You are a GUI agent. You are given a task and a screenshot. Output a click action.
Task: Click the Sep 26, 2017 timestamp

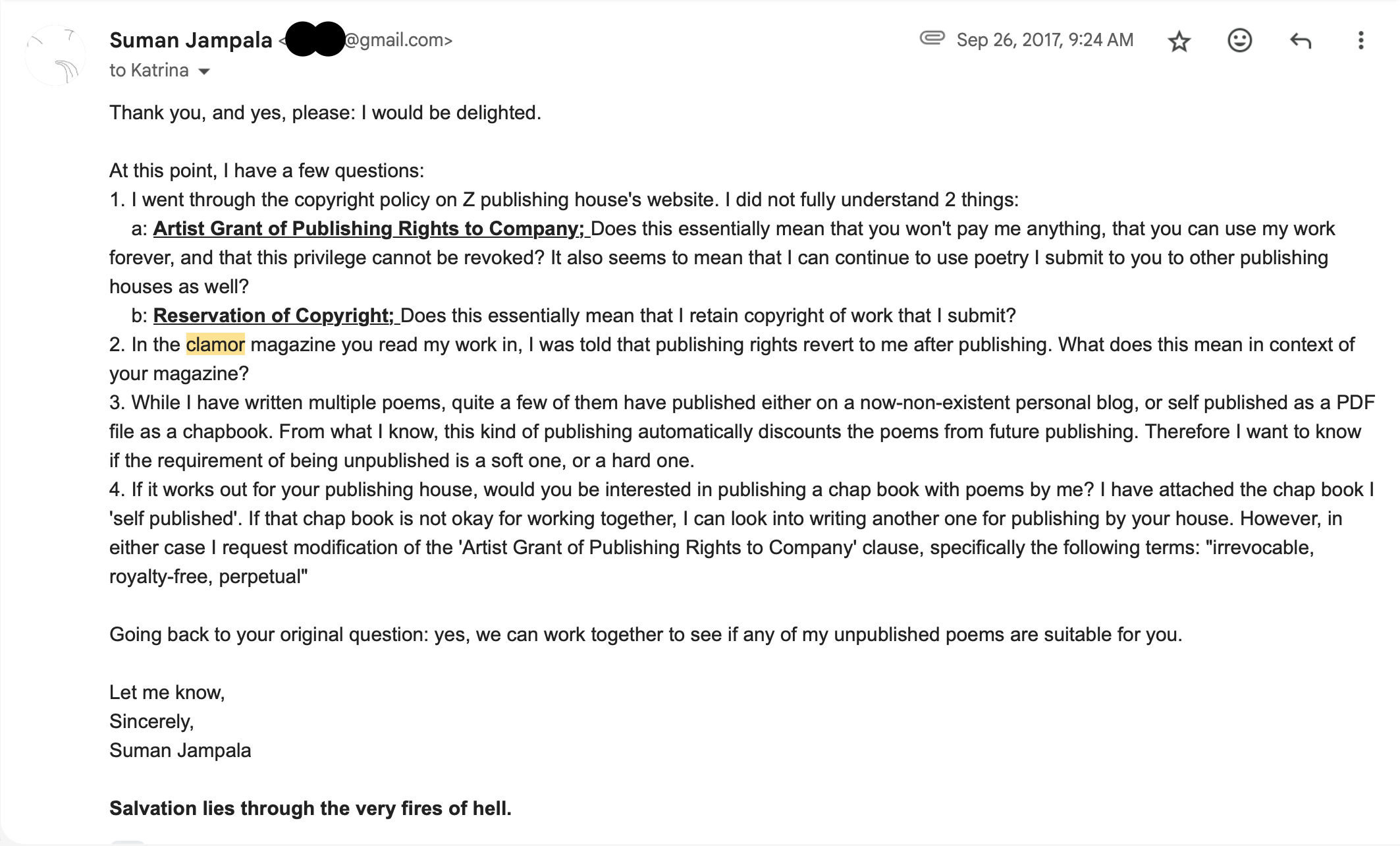[1044, 40]
